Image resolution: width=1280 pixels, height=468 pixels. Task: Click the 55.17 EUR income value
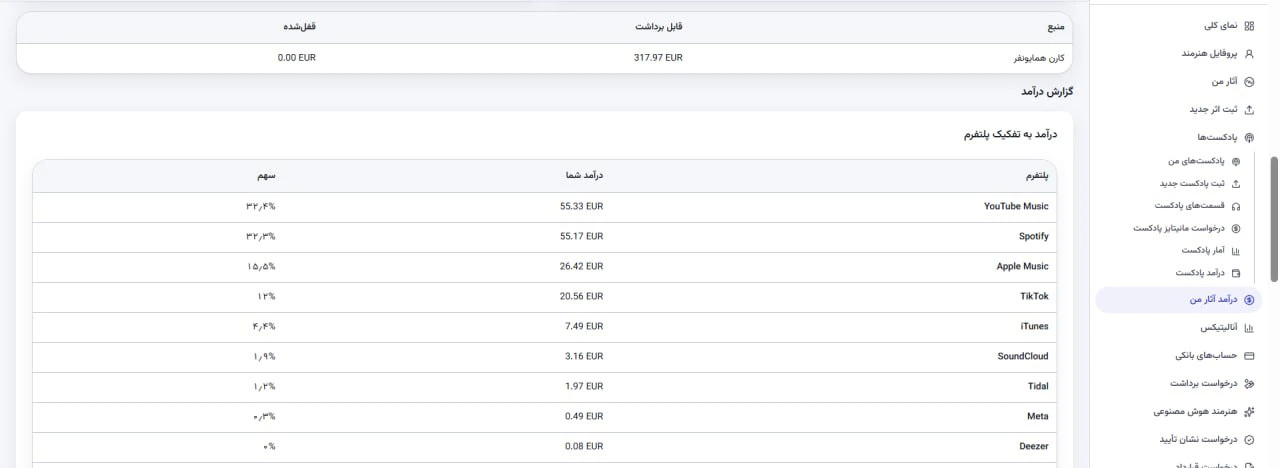pyautogui.click(x=582, y=236)
